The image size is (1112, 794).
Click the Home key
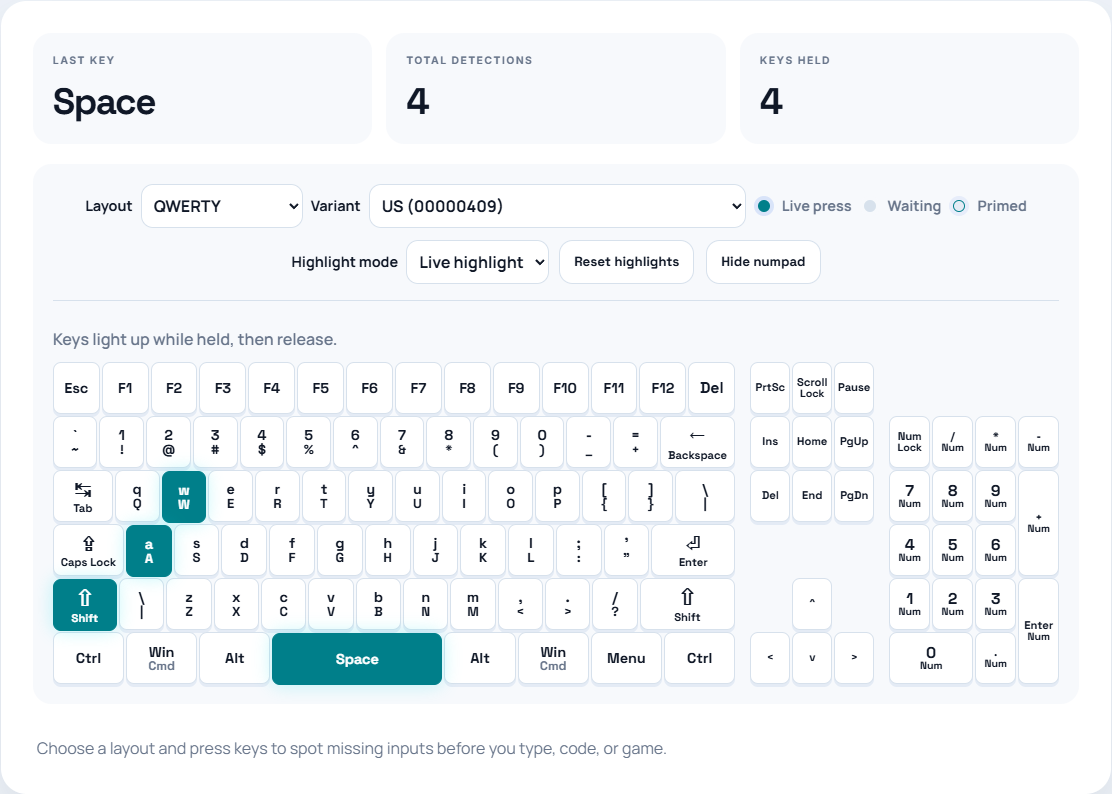812,442
